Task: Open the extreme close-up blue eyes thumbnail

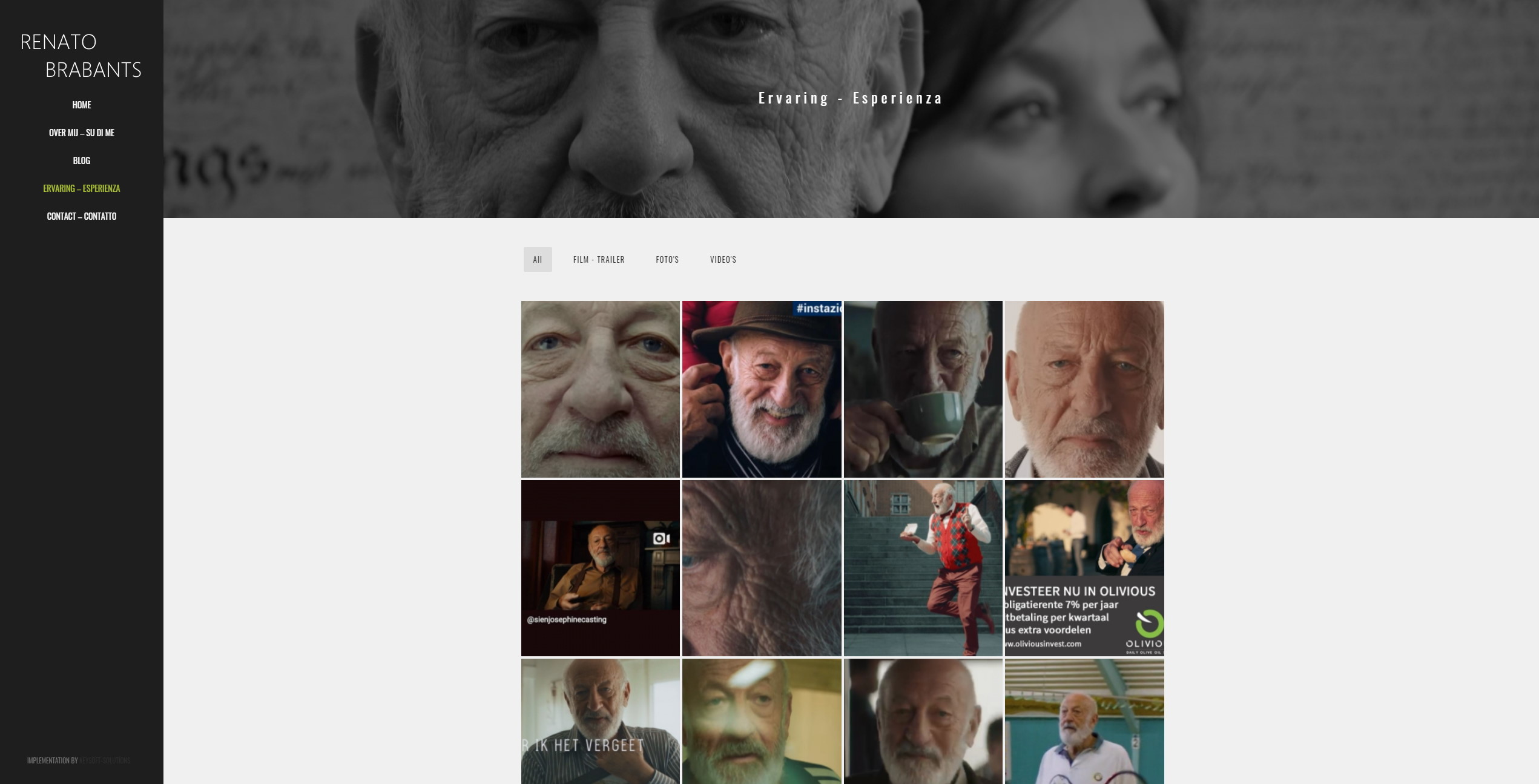Action: click(601, 389)
